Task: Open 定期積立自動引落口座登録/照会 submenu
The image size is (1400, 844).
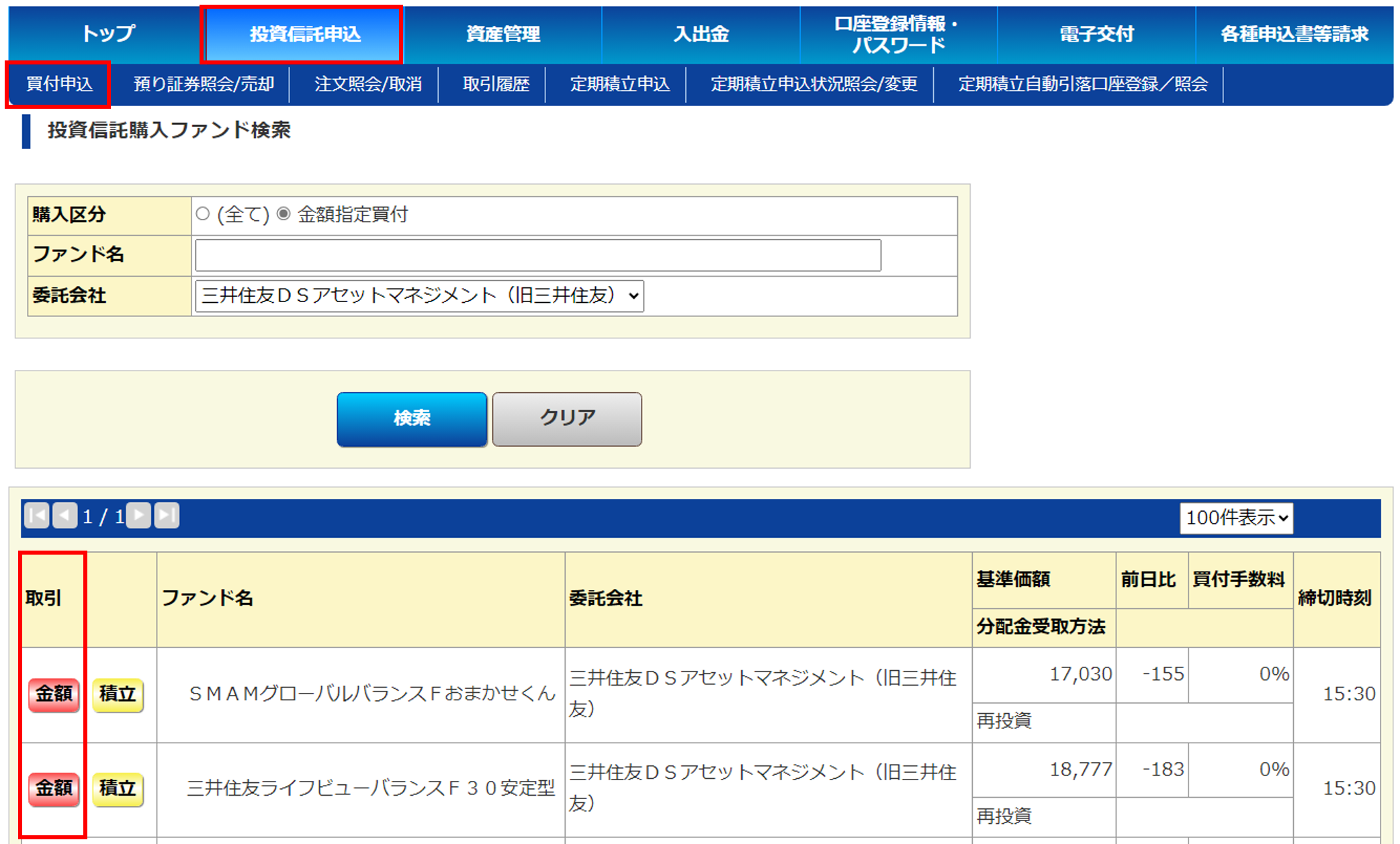Action: (x=1082, y=84)
